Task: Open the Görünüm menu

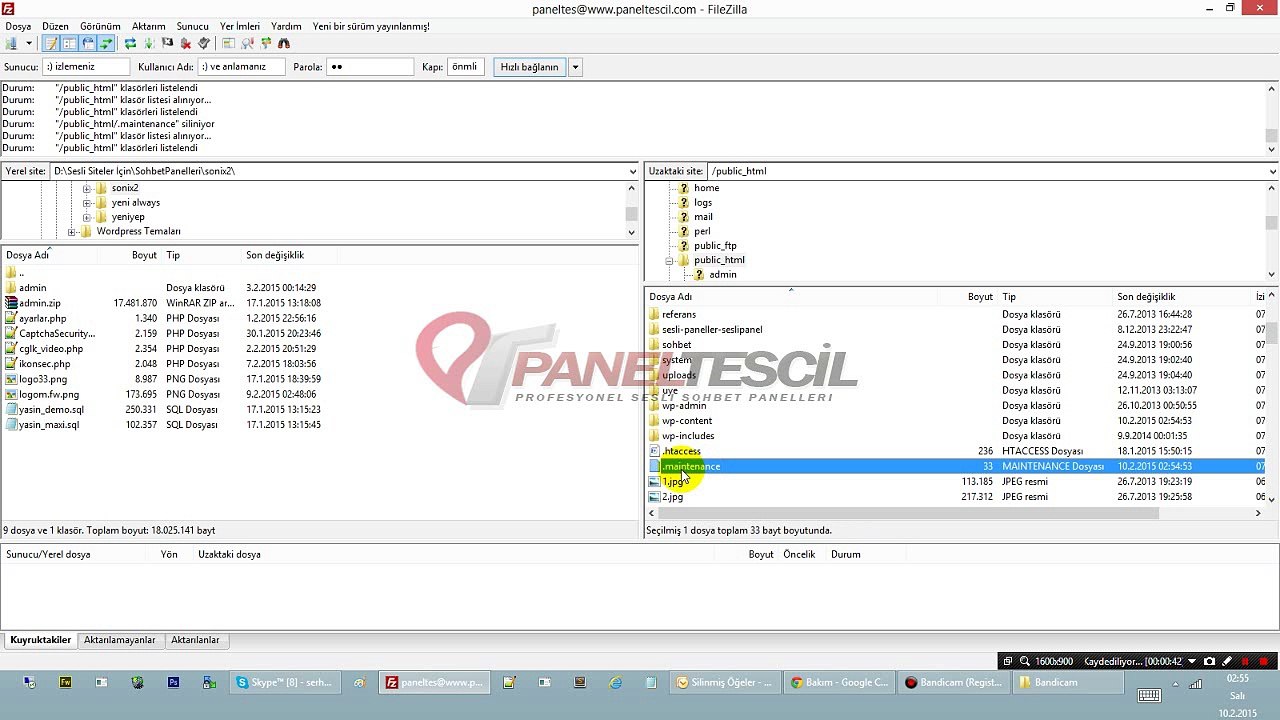Action: click(100, 26)
